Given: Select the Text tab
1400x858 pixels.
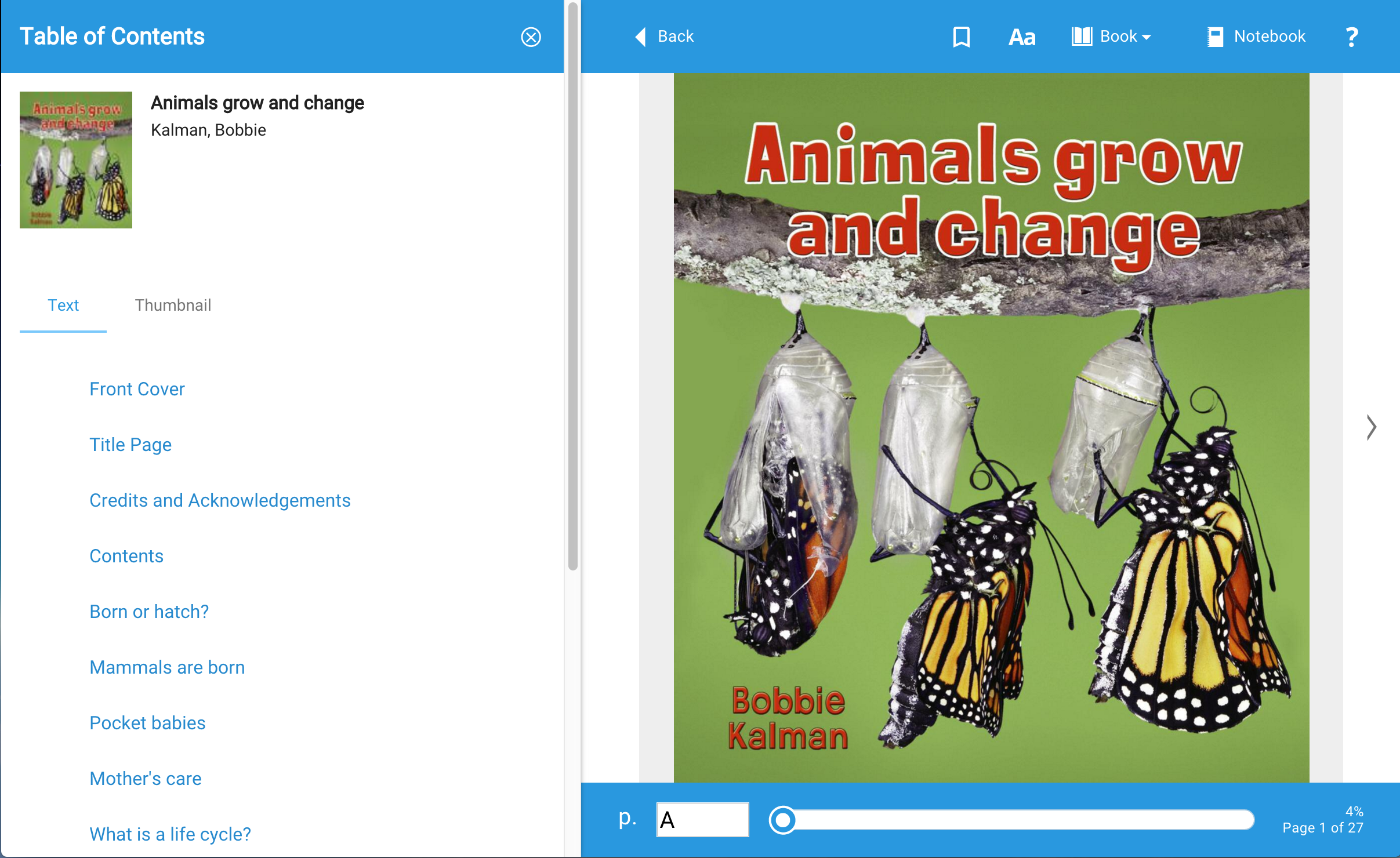Looking at the screenshot, I should [x=63, y=305].
